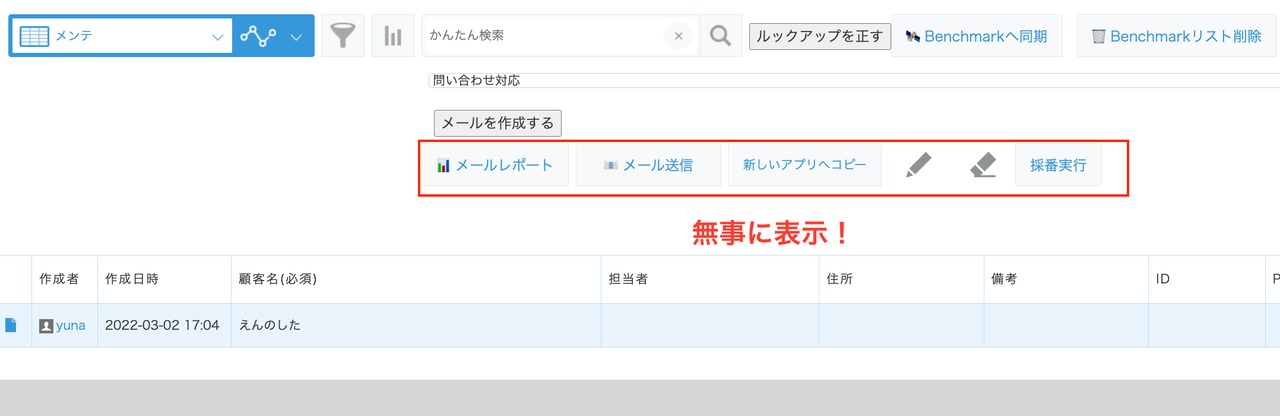Click the ルックアップを正す button
Screen dimensions: 1280x416
point(819,36)
